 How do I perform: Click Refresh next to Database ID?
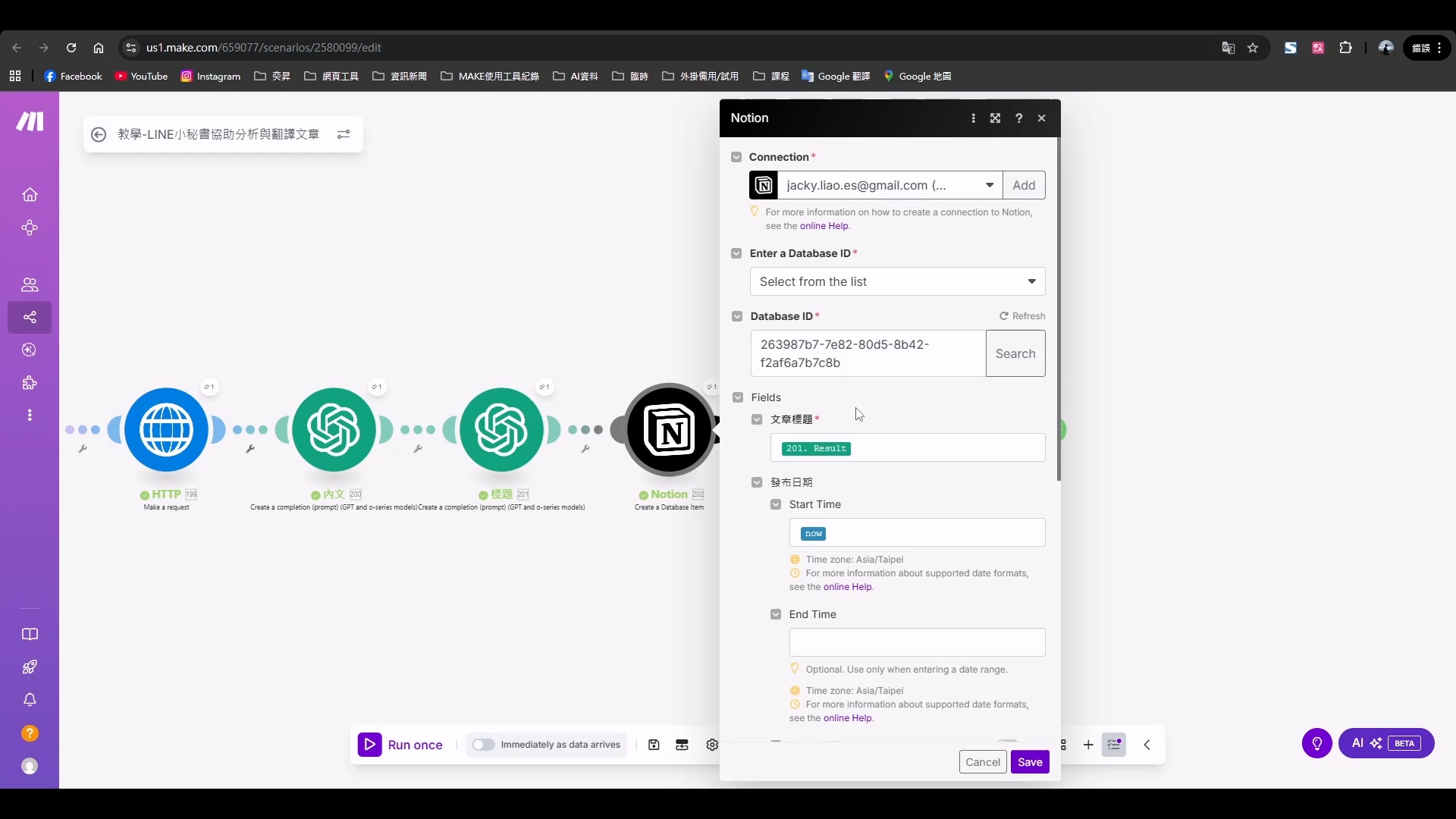1022,316
